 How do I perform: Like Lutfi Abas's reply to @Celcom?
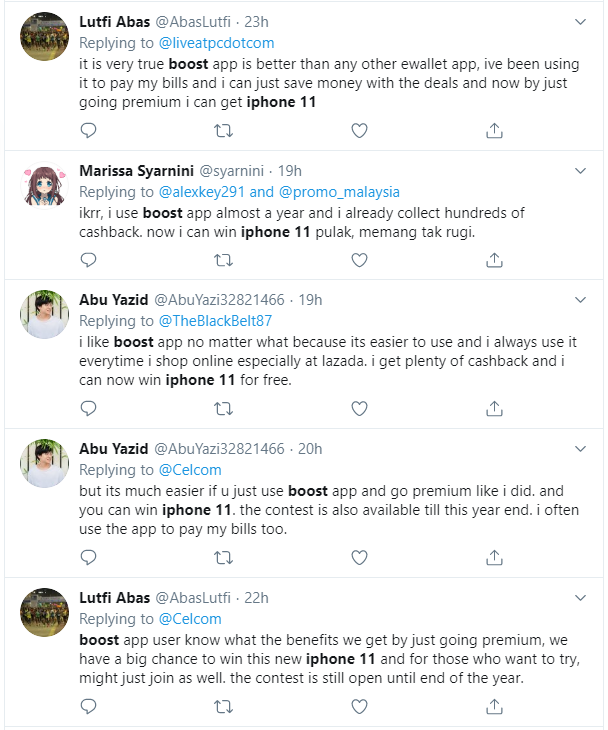point(359,705)
